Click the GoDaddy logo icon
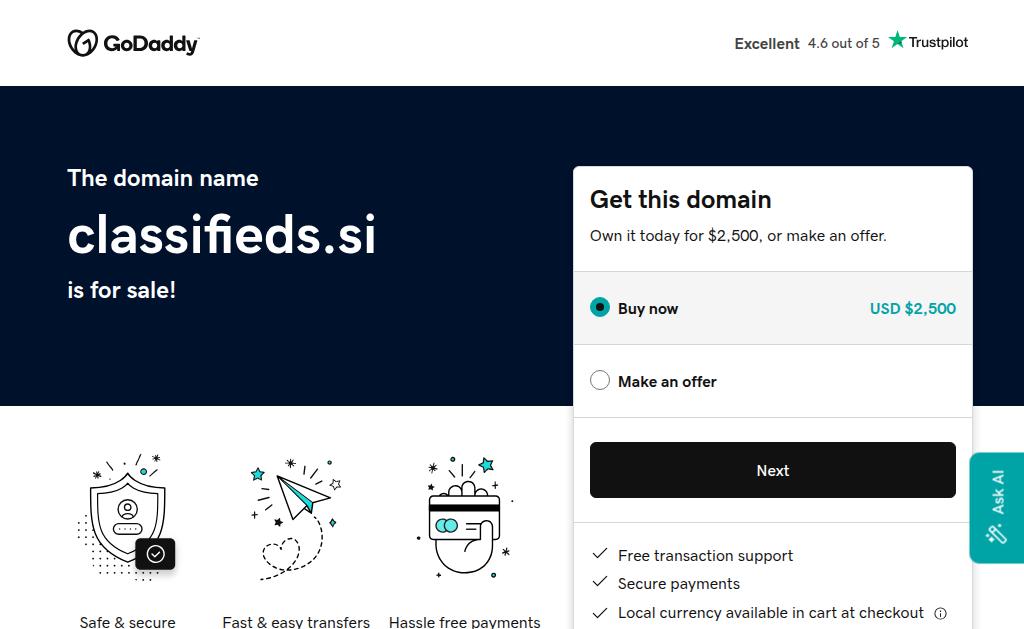 (82, 43)
